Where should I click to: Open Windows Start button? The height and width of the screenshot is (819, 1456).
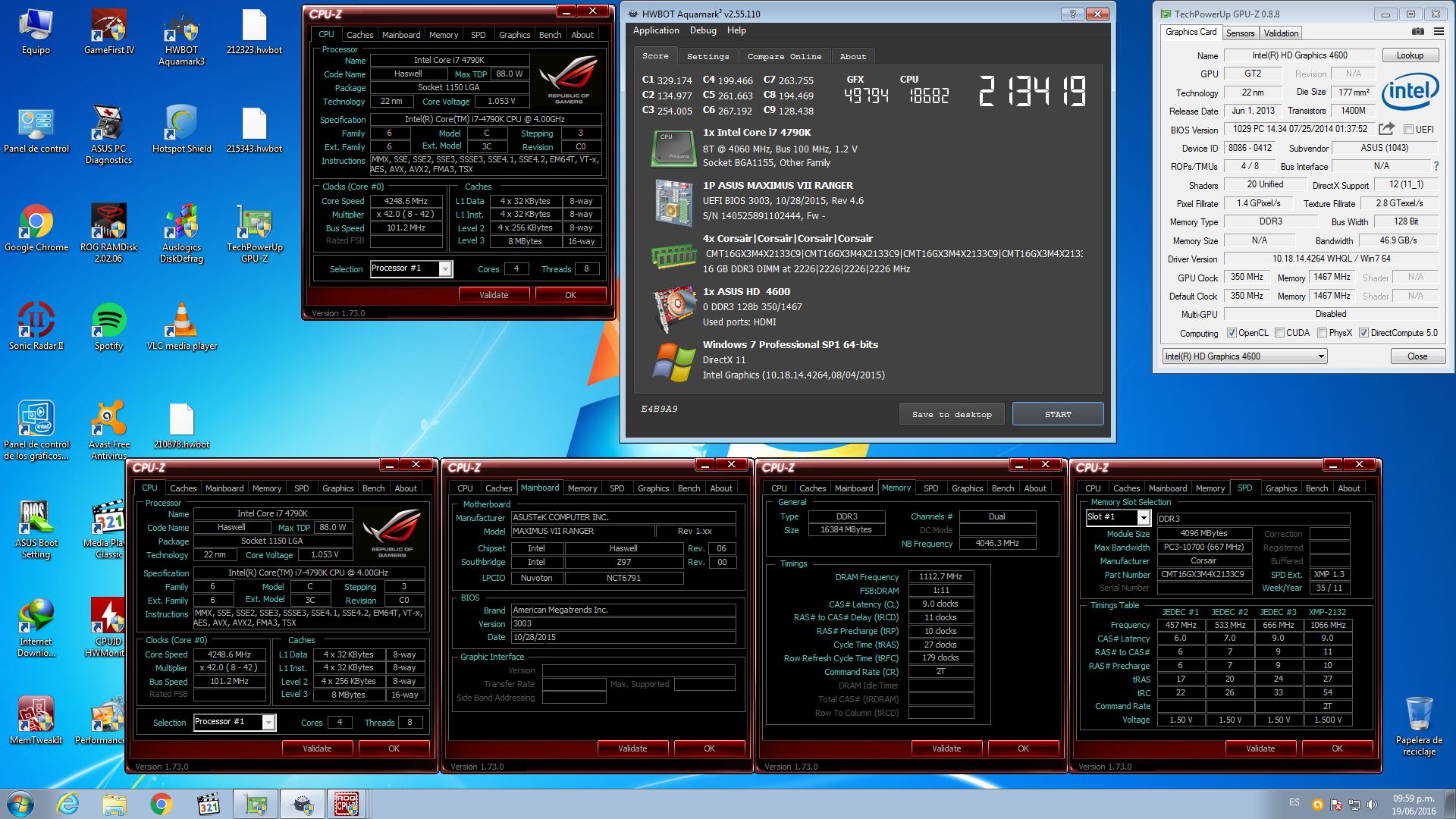pos(20,804)
